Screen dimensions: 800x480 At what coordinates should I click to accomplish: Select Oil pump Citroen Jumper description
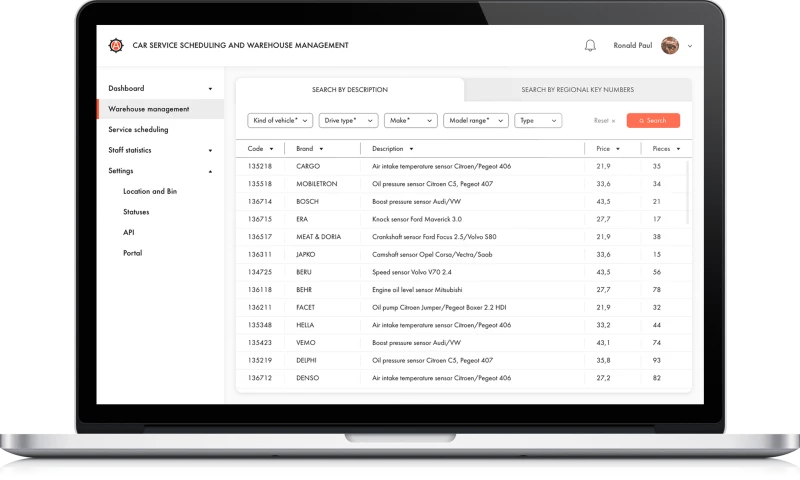click(x=439, y=308)
